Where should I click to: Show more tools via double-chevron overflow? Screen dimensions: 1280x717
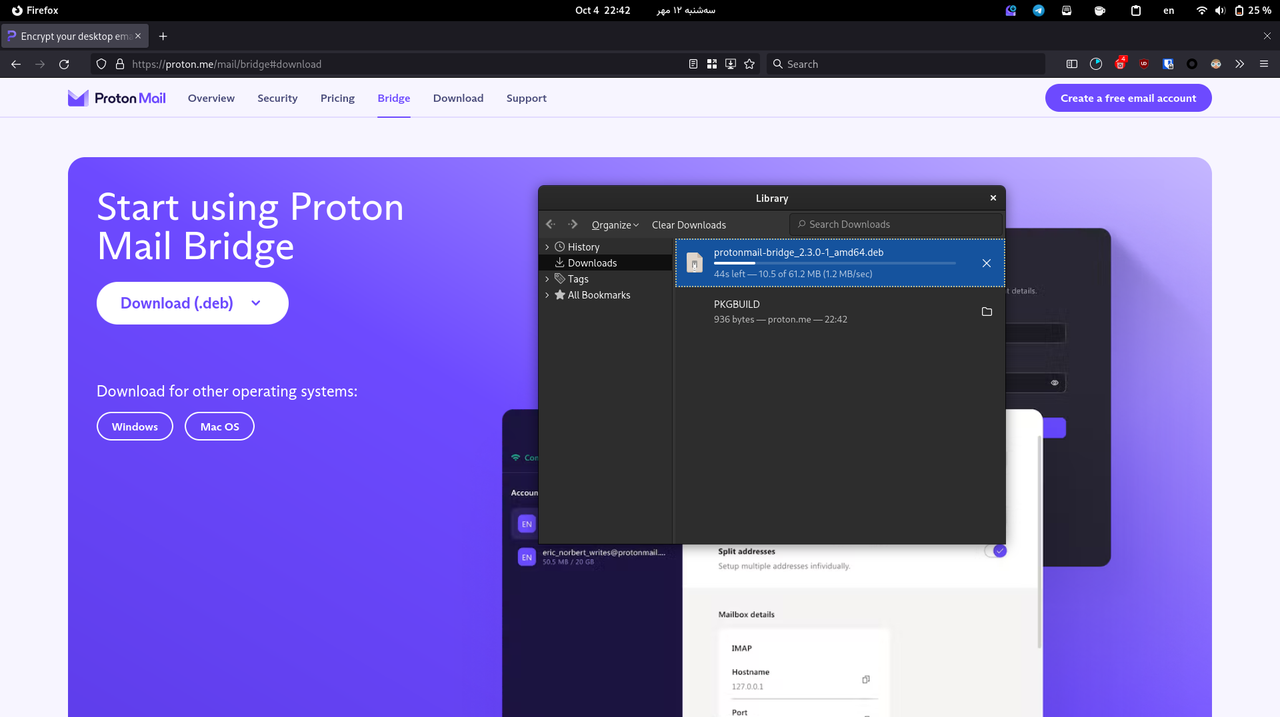[1240, 64]
